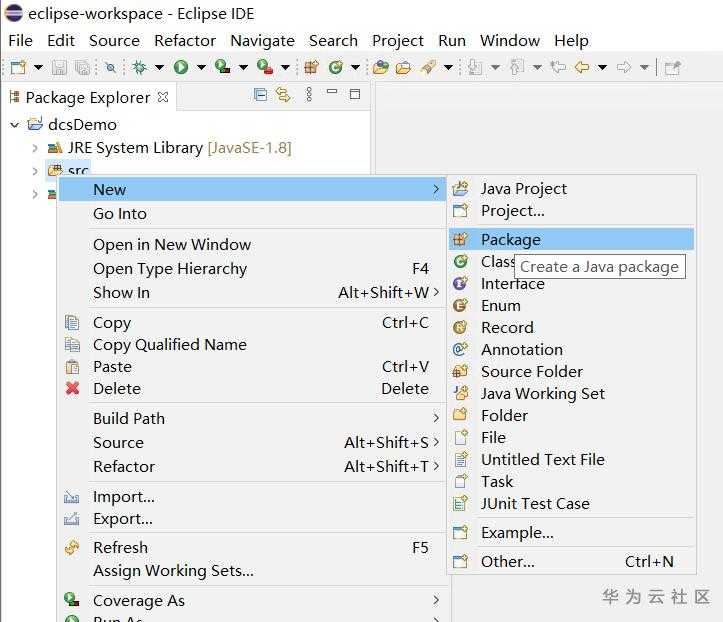The height and width of the screenshot is (622, 723).
Task: Open the Project menu
Action: [x=397, y=41]
